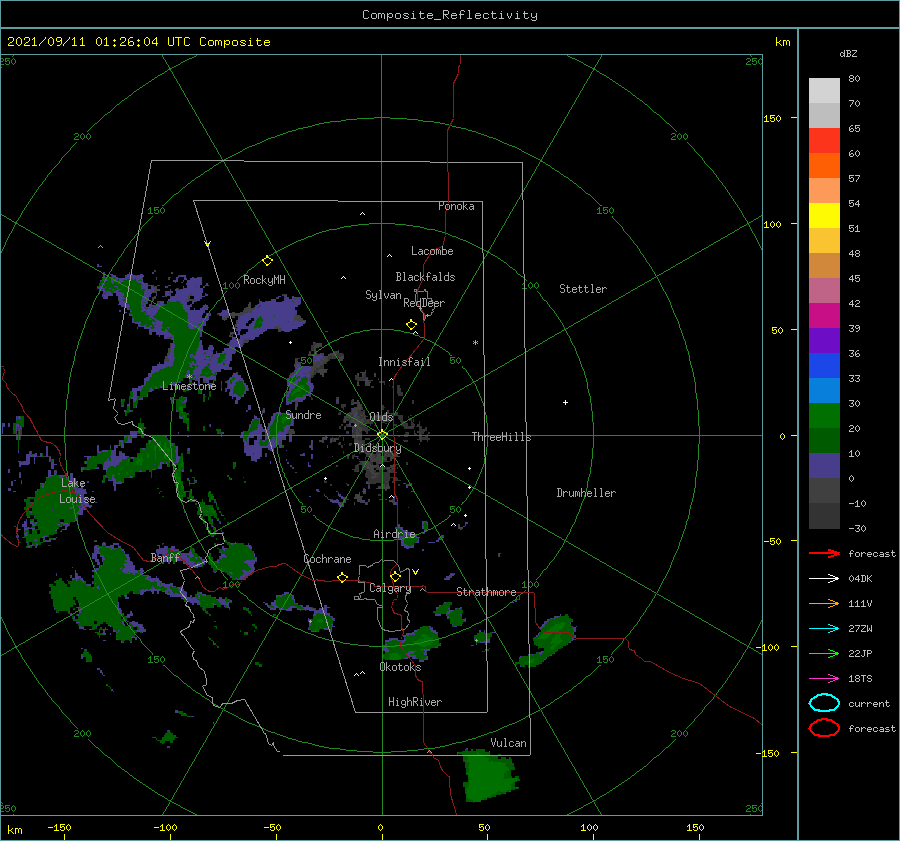This screenshot has width=900, height=841.
Task: Click the 'Okotoks' city label
Action: (x=400, y=667)
